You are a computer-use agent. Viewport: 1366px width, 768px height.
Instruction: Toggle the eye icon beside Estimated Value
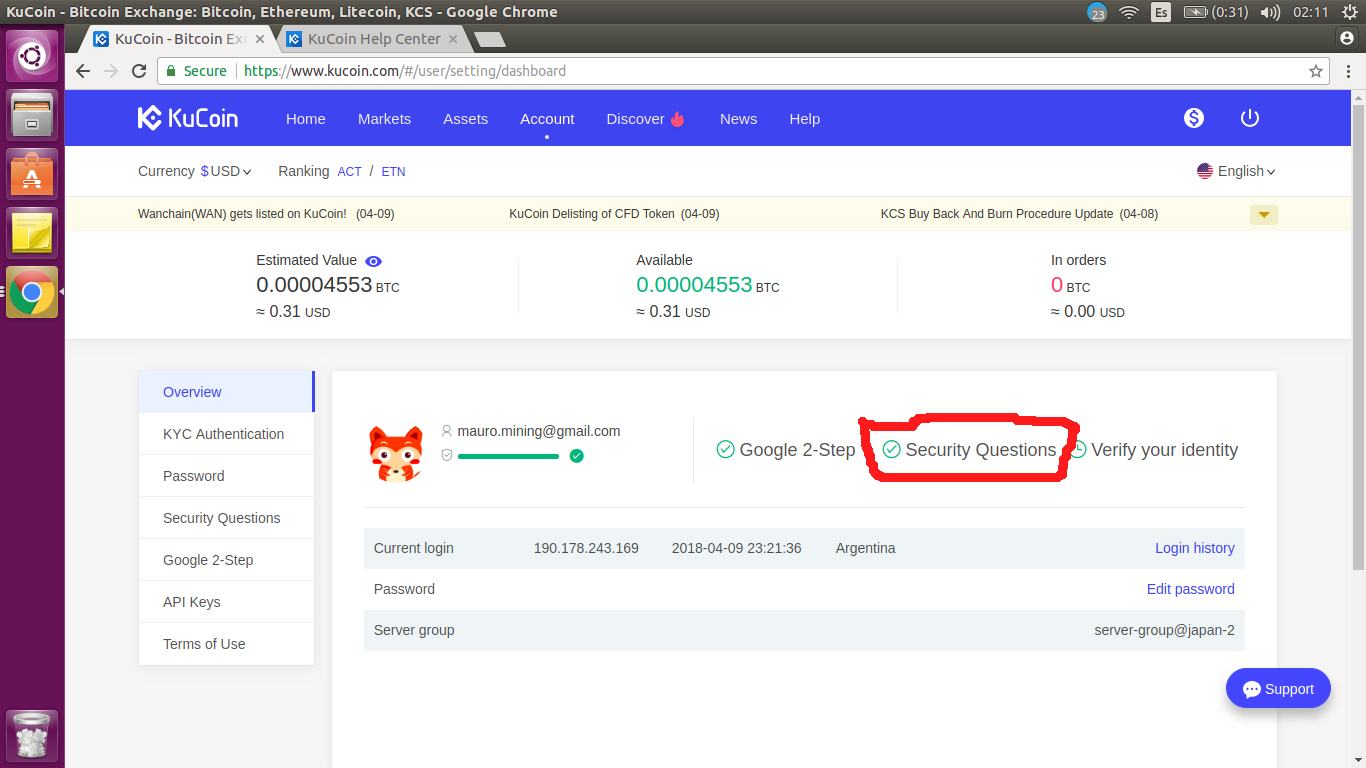pos(373,260)
